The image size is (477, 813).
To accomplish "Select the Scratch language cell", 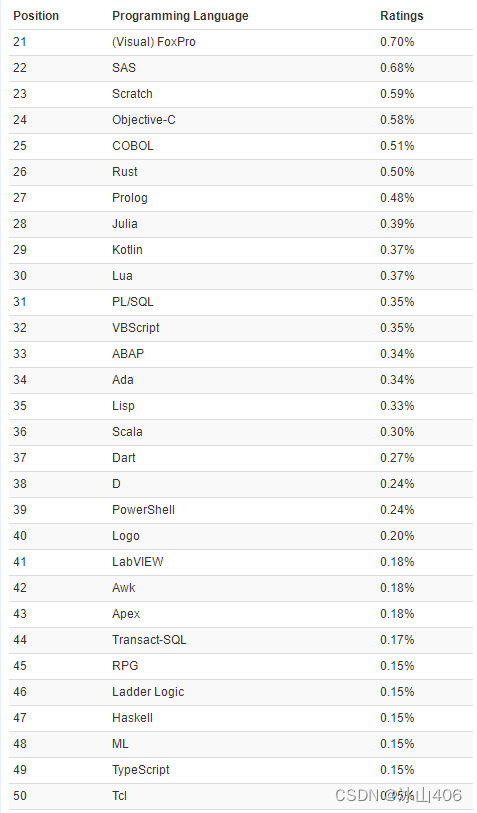I will [132, 94].
